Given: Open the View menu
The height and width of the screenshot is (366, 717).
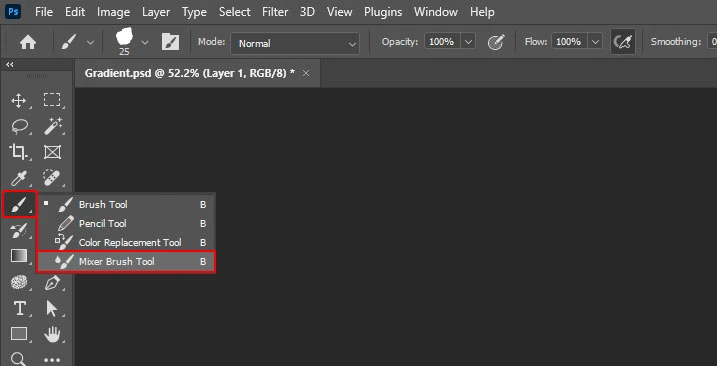Looking at the screenshot, I should pos(339,12).
